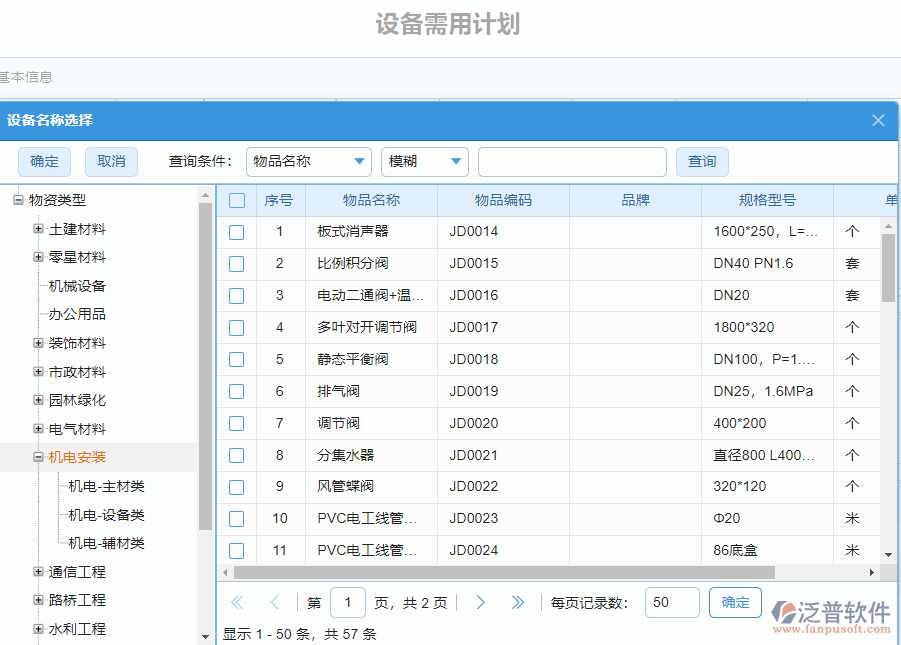
Task: Click the 查询 search button
Action: click(x=701, y=161)
